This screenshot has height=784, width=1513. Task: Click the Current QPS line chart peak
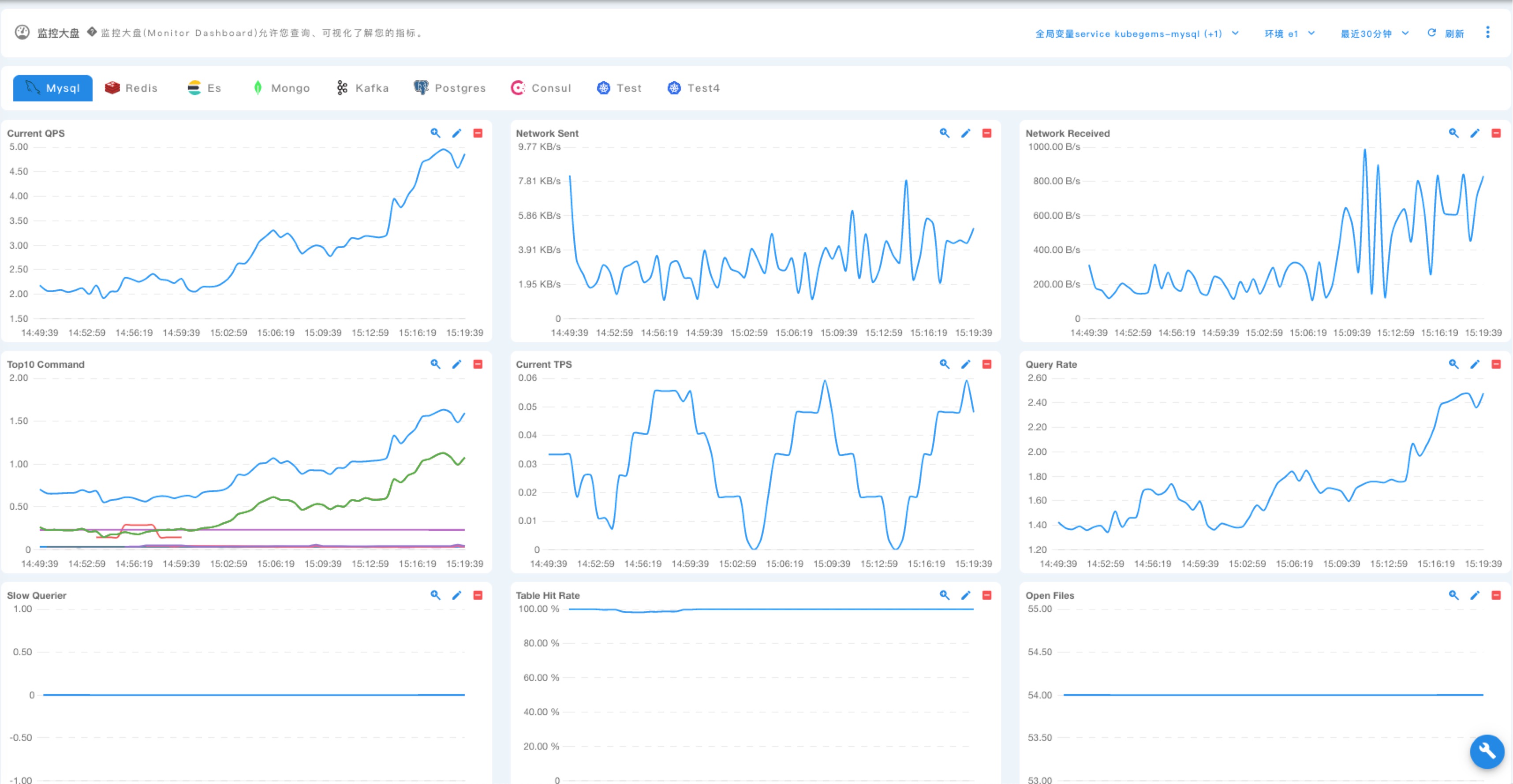(x=444, y=149)
